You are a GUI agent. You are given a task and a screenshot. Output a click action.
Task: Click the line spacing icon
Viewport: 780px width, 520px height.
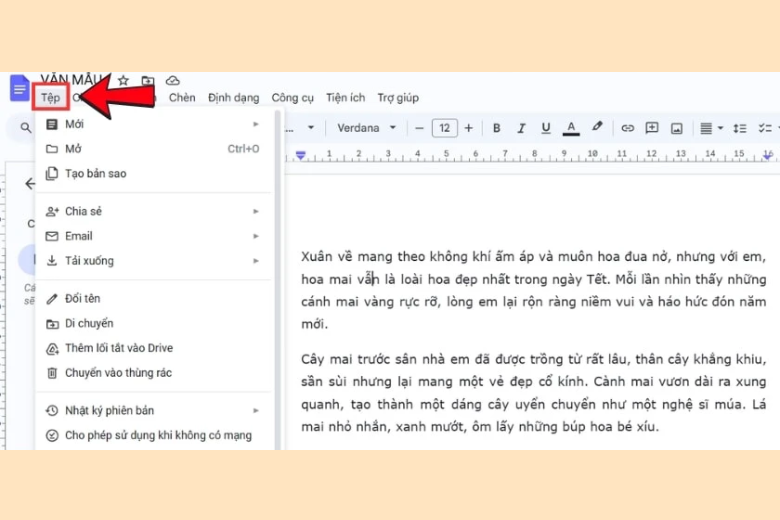click(x=740, y=128)
